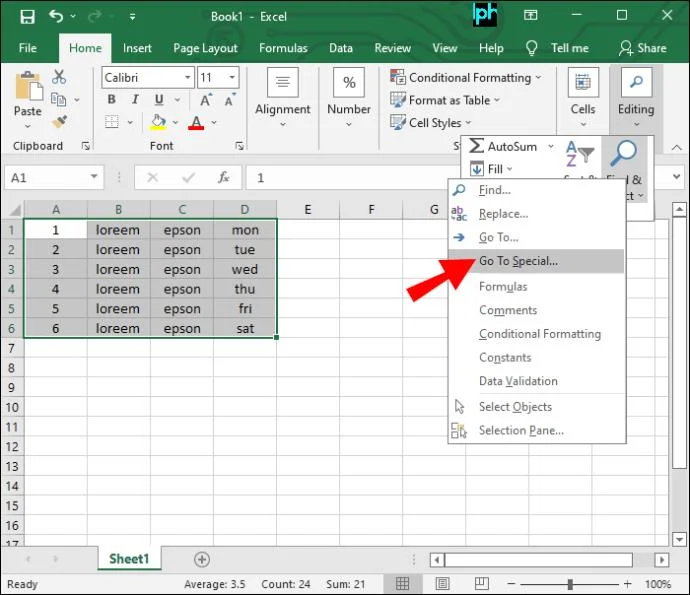Open Ribbon Display Options icon
The image size is (690, 595).
pos(530,16)
